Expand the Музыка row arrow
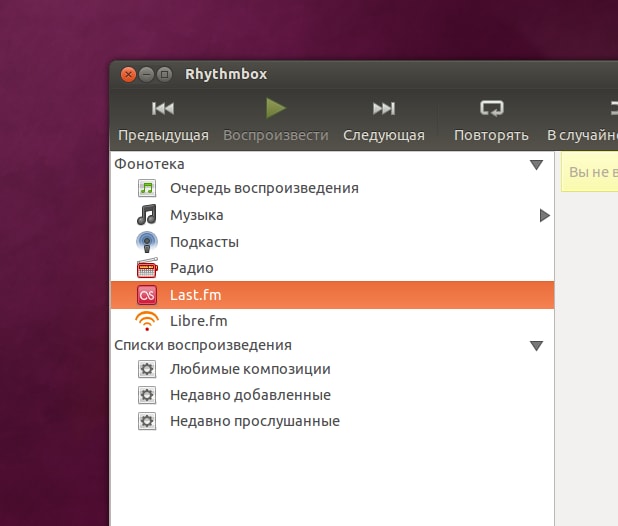618x526 pixels. coord(545,216)
